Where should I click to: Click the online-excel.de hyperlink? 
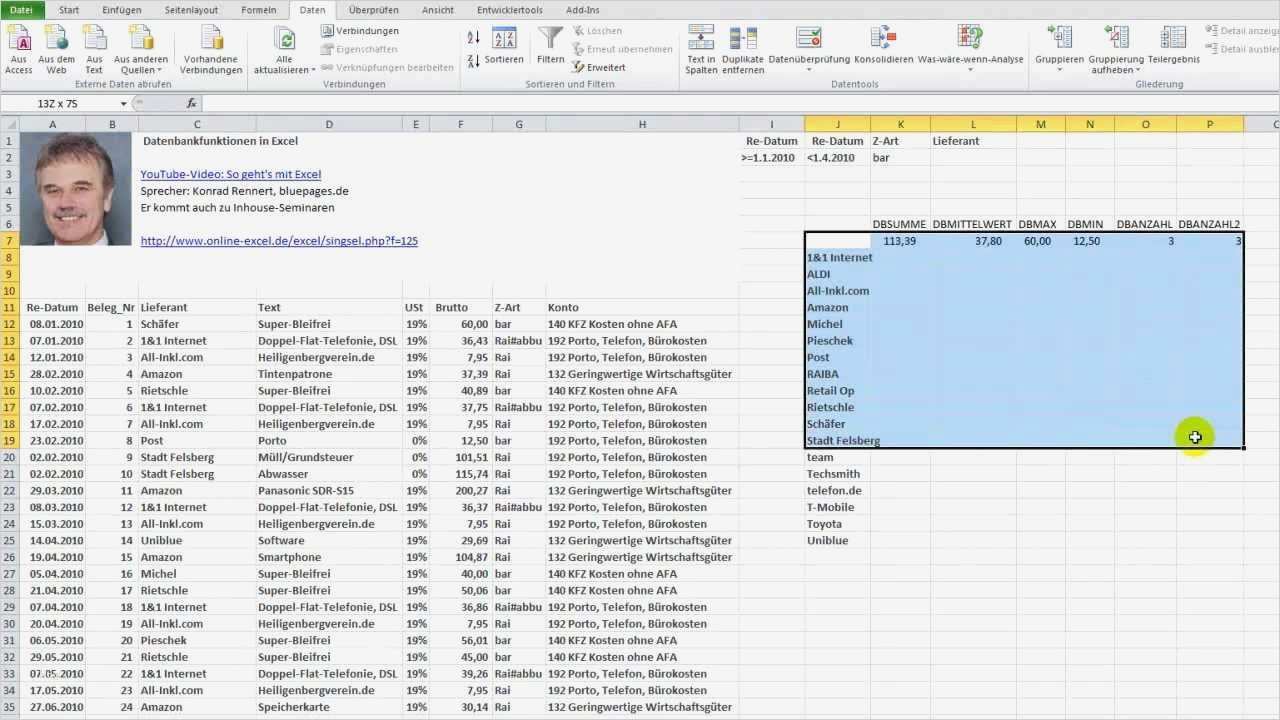point(279,240)
